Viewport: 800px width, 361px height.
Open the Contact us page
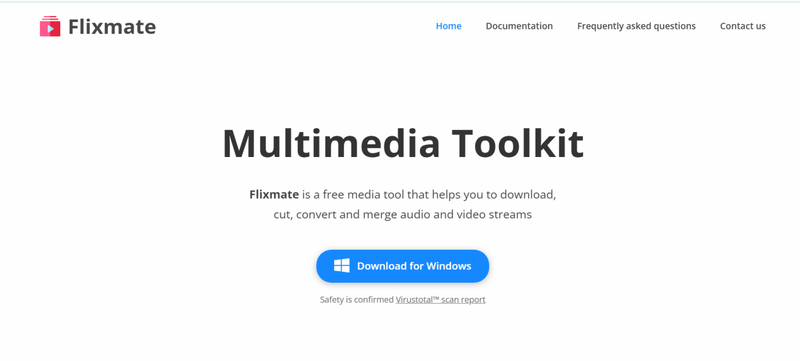point(742,26)
